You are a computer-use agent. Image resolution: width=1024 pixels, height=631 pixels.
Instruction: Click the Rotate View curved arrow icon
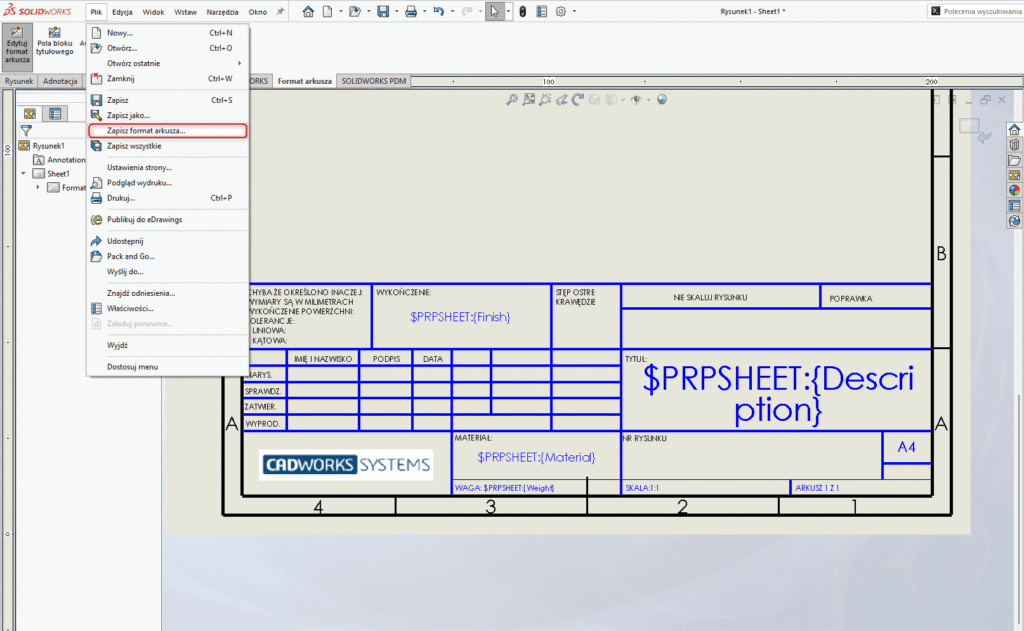click(578, 99)
